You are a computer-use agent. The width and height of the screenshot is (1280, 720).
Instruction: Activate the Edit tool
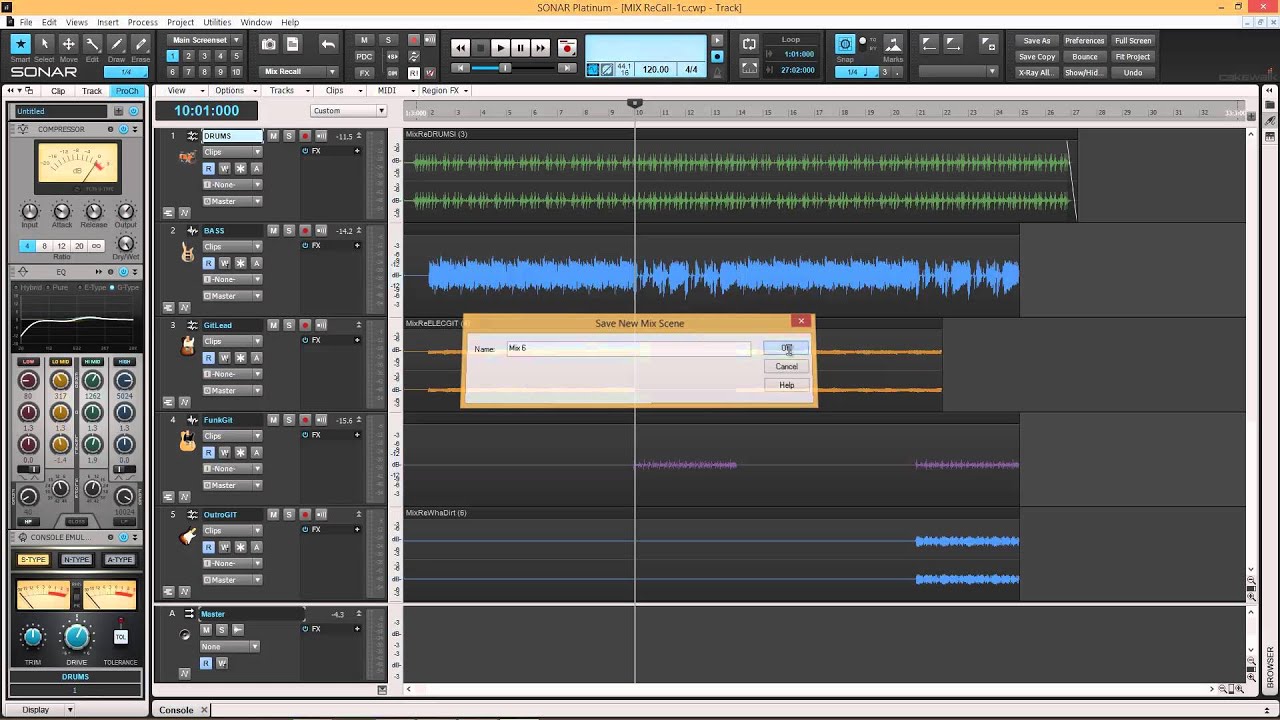point(92,44)
